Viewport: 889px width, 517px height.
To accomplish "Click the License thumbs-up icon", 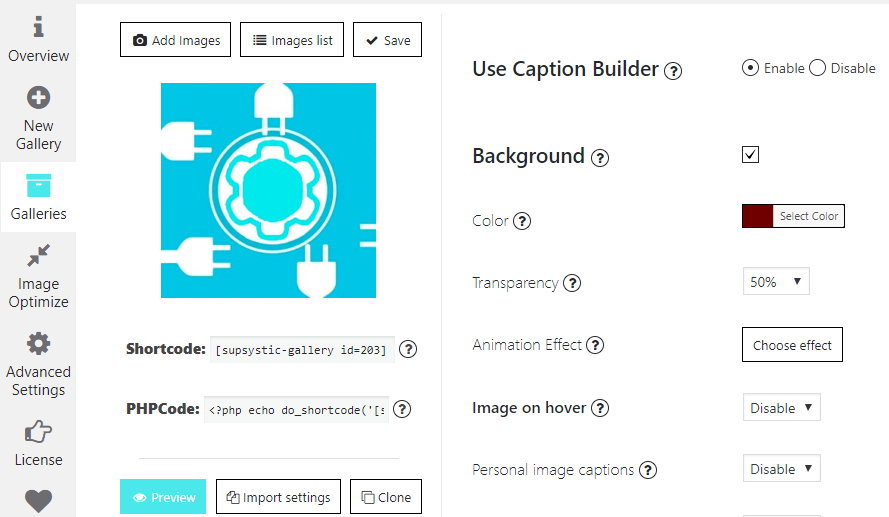I will (x=38, y=431).
